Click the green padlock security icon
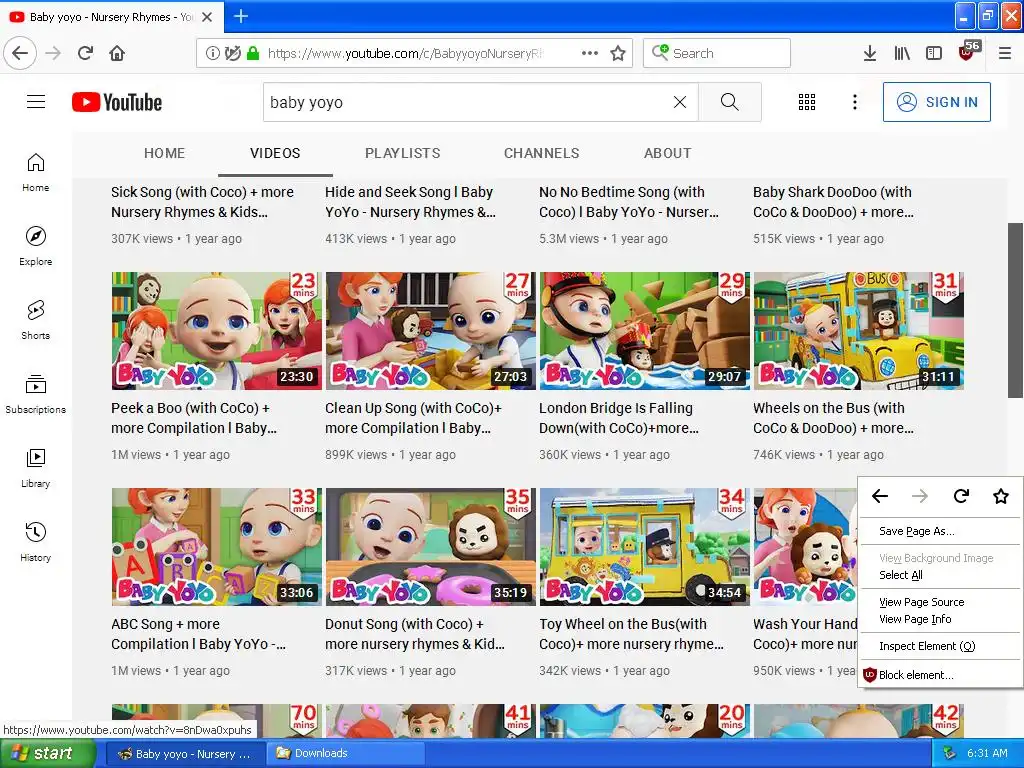The image size is (1024, 768). coord(253,53)
